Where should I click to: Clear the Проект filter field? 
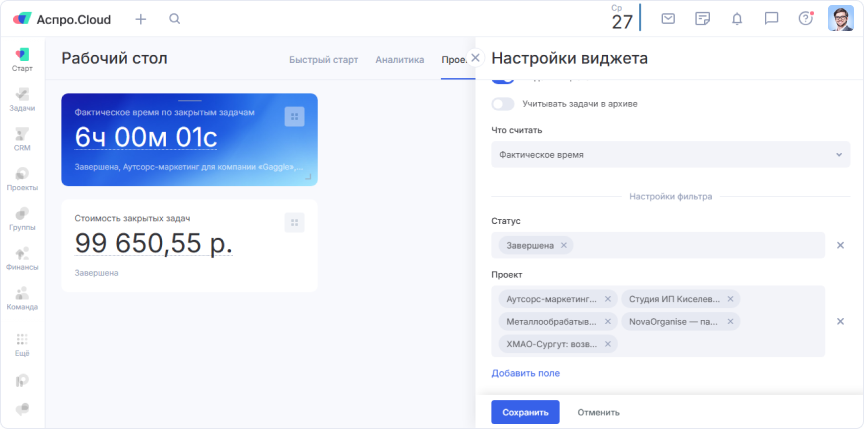pyautogui.click(x=840, y=322)
